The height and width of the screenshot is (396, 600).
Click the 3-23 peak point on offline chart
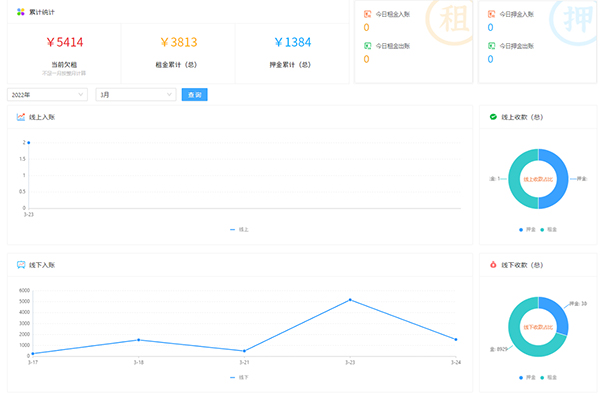tap(350, 300)
